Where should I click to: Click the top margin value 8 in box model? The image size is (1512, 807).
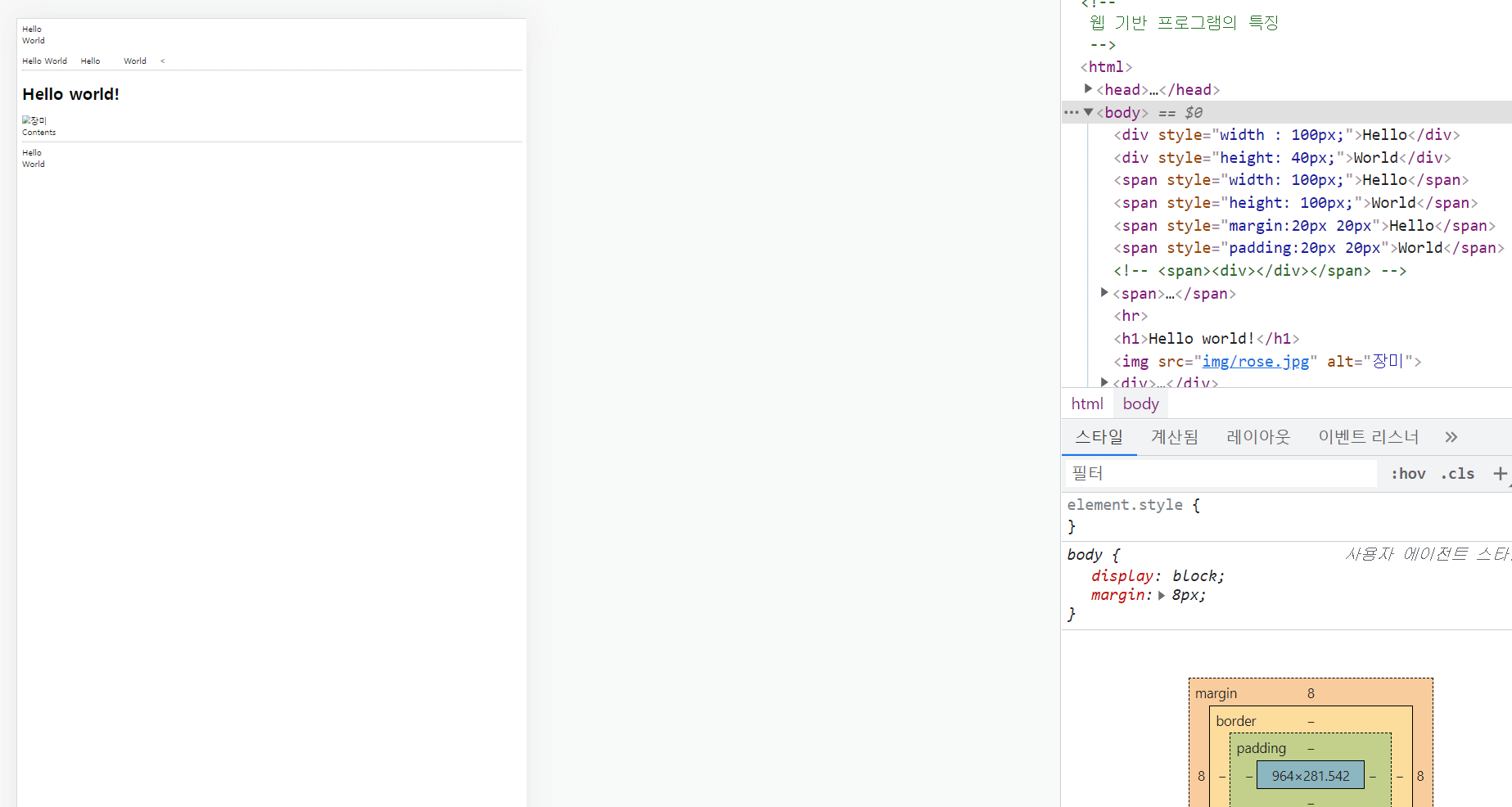coord(1311,693)
